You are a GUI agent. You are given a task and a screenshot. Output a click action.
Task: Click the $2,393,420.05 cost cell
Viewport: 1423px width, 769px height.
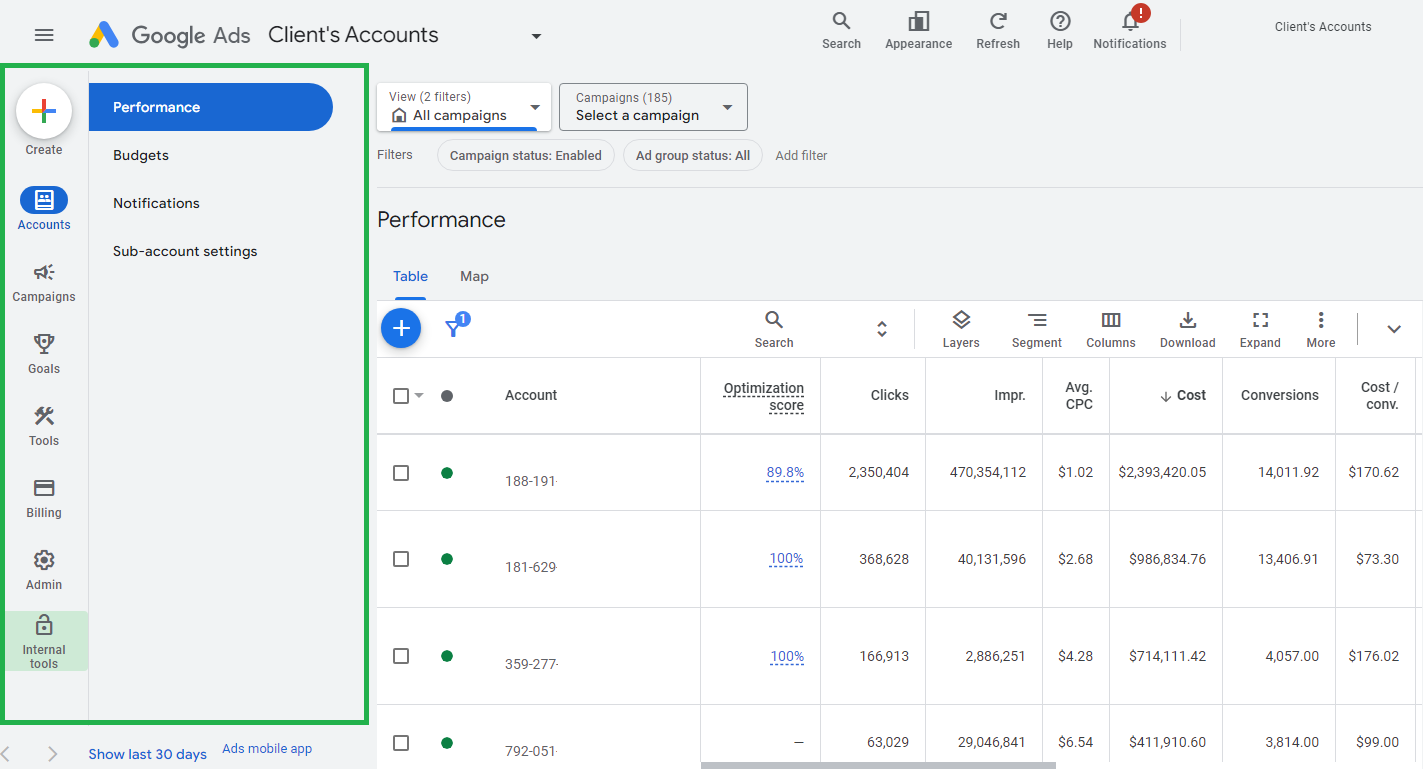point(1162,473)
